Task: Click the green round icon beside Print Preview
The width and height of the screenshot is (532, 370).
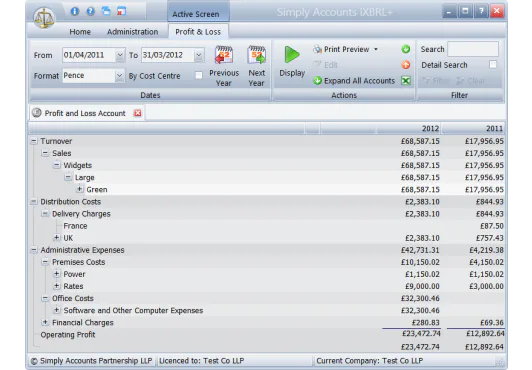Action: pyautogui.click(x=406, y=49)
